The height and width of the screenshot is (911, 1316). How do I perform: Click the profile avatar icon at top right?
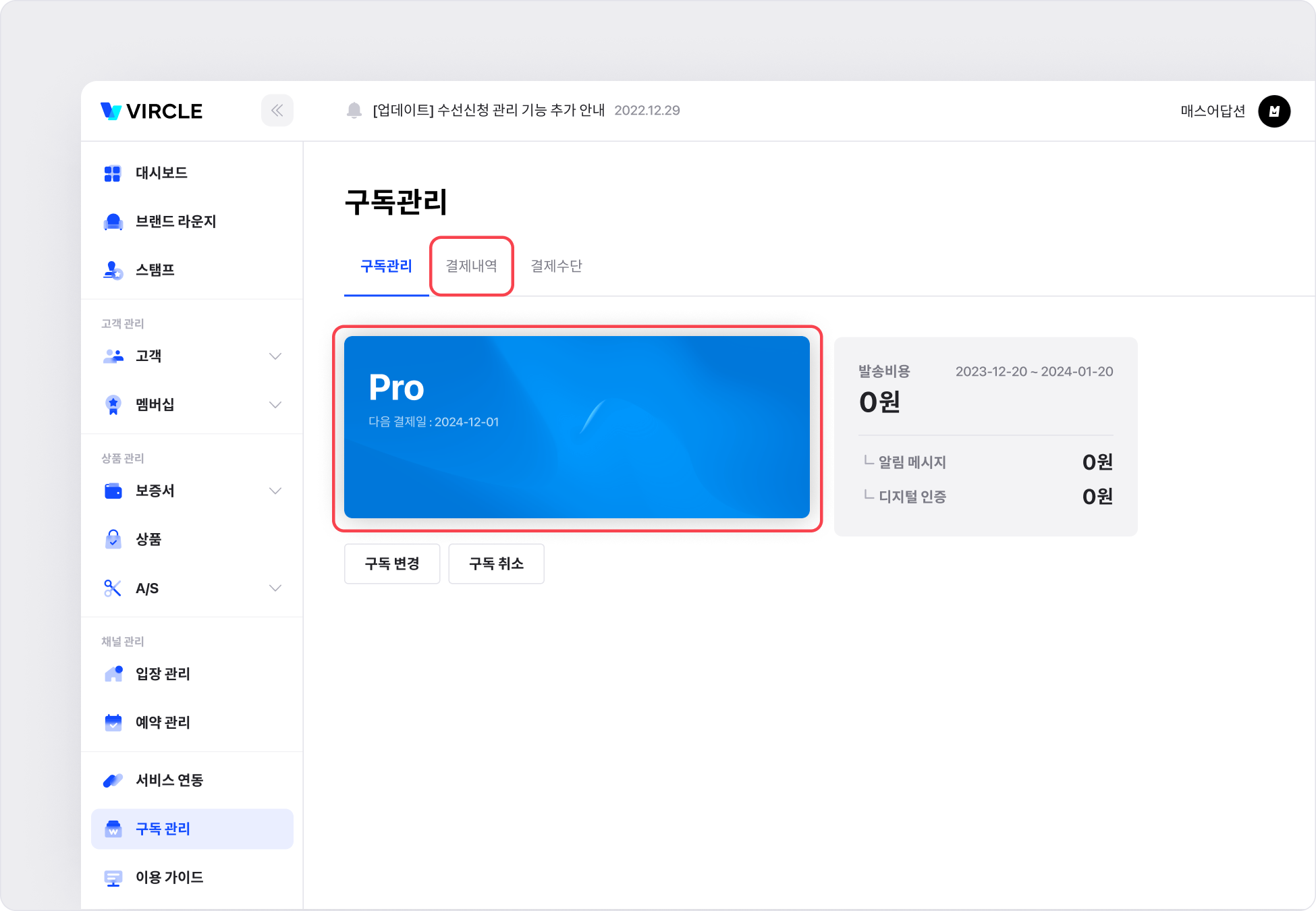point(1273,111)
